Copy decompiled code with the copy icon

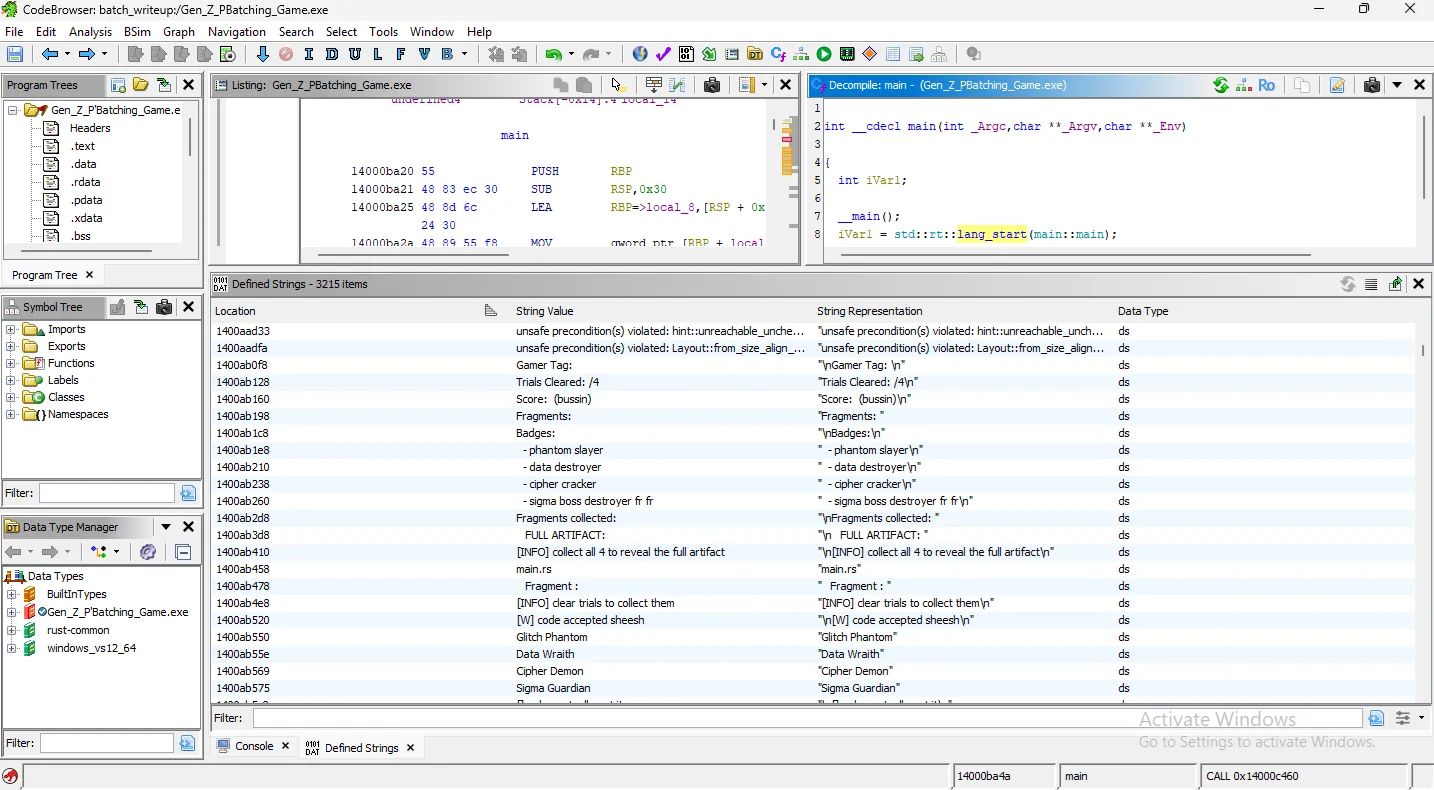click(1301, 85)
